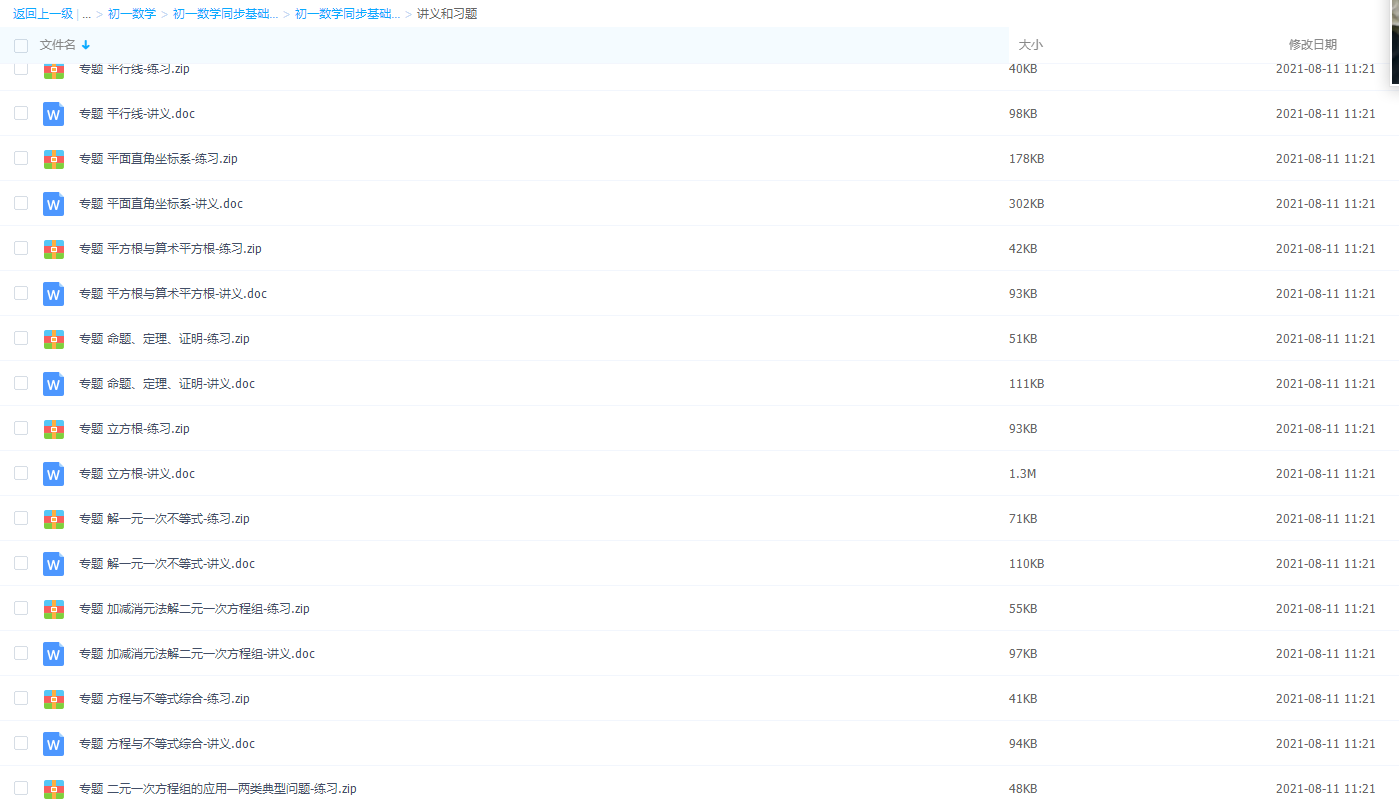Sort by the 修改日期 column header
The width and height of the screenshot is (1399, 802).
click(1312, 45)
